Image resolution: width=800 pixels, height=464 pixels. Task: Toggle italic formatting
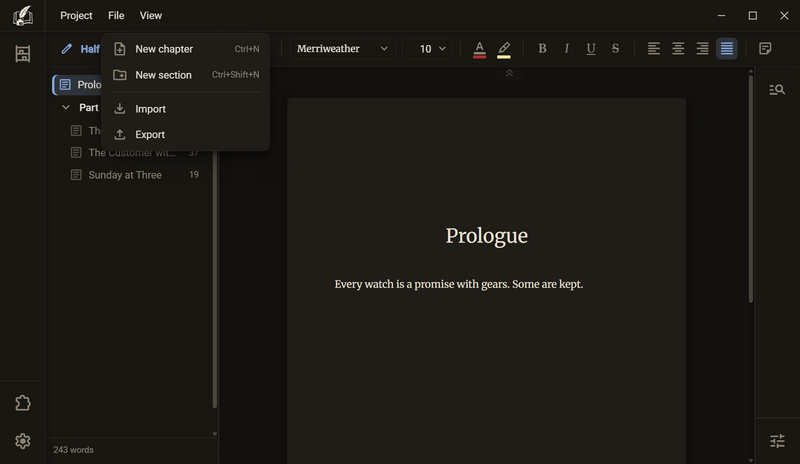(566, 48)
